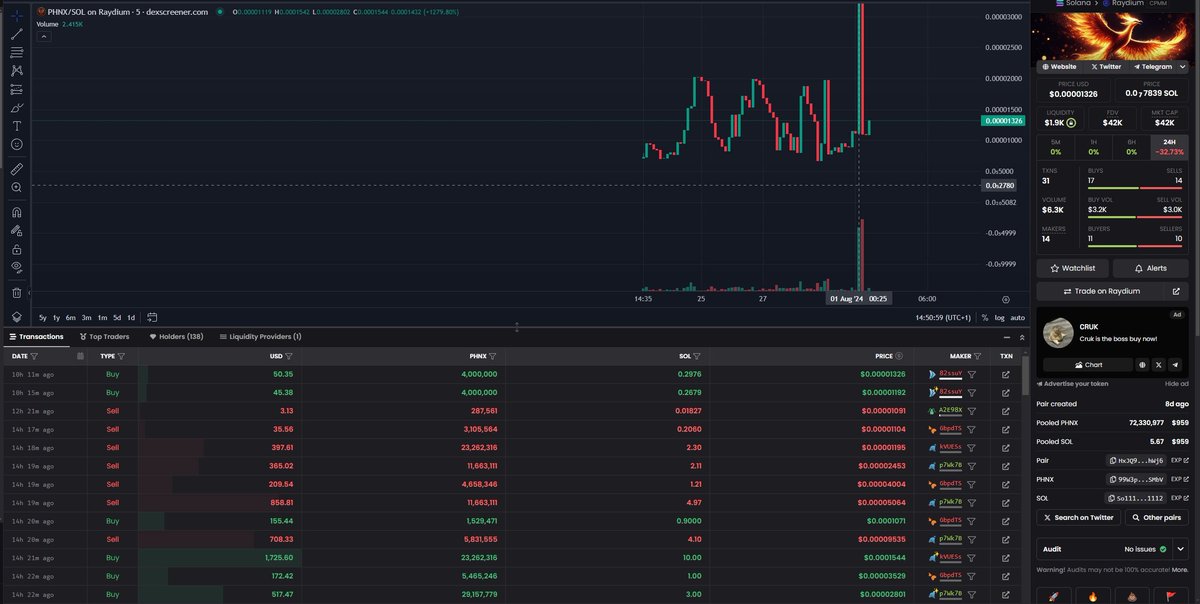Screen dimensions: 1200x604
Task: Filter the MAKER column
Action: click(x=979, y=355)
